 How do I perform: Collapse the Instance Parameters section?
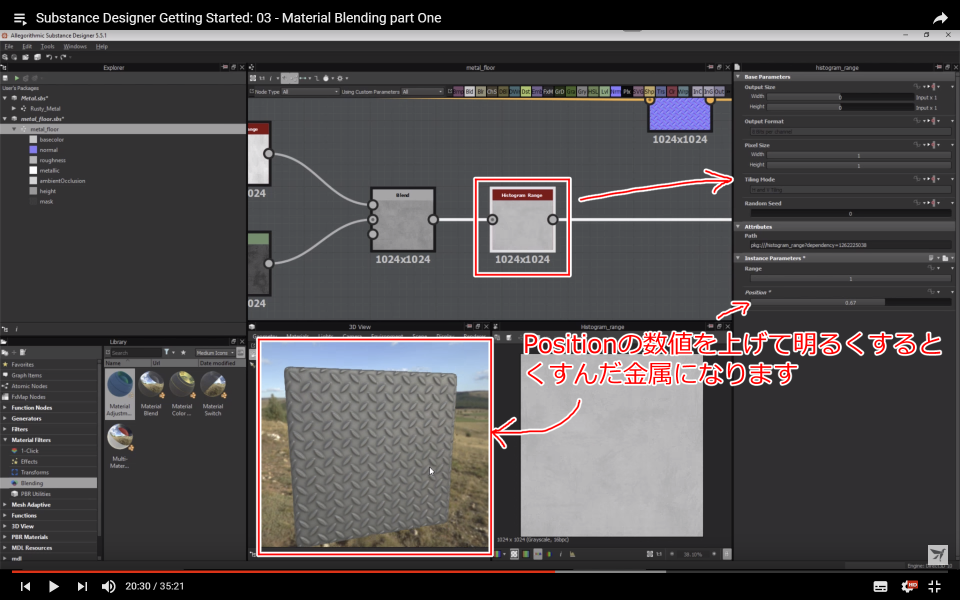coord(738,258)
